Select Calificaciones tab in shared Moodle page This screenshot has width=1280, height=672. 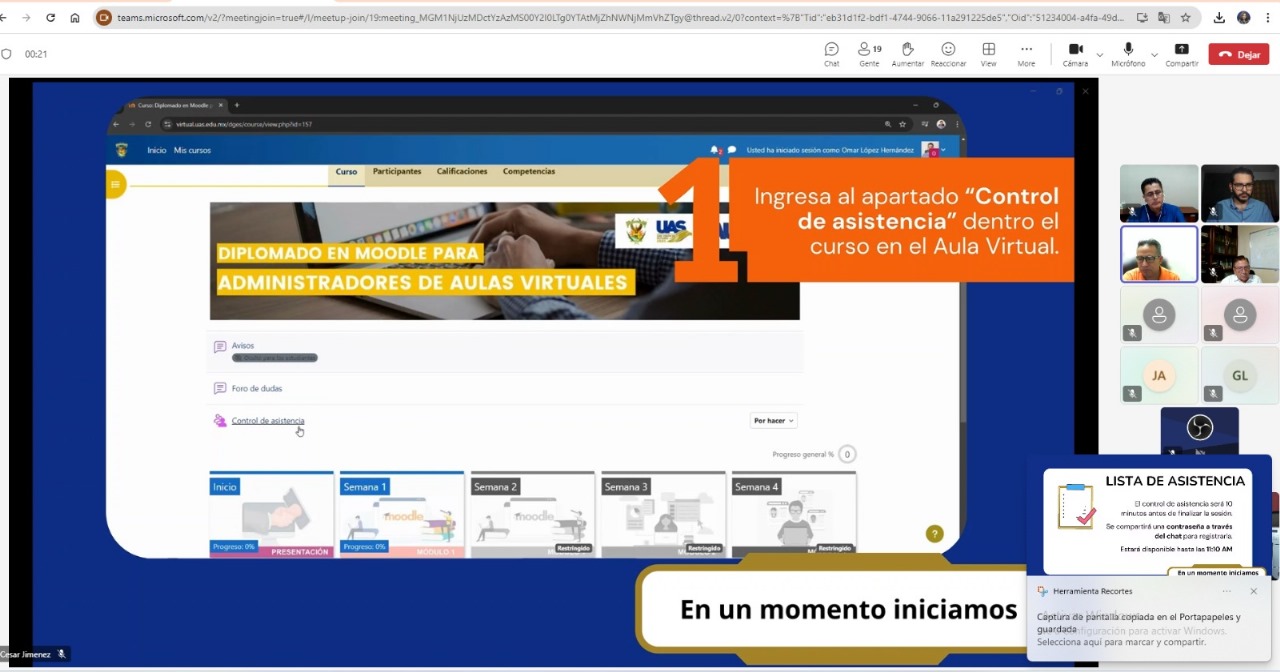pyautogui.click(x=462, y=171)
